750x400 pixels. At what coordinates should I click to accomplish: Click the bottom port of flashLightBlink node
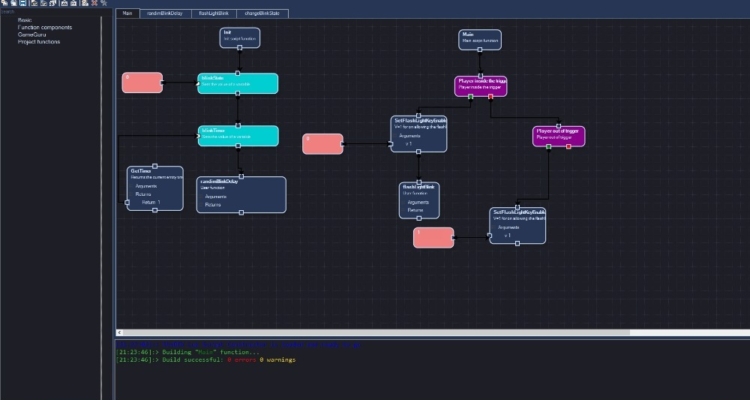pyautogui.click(x=419, y=218)
